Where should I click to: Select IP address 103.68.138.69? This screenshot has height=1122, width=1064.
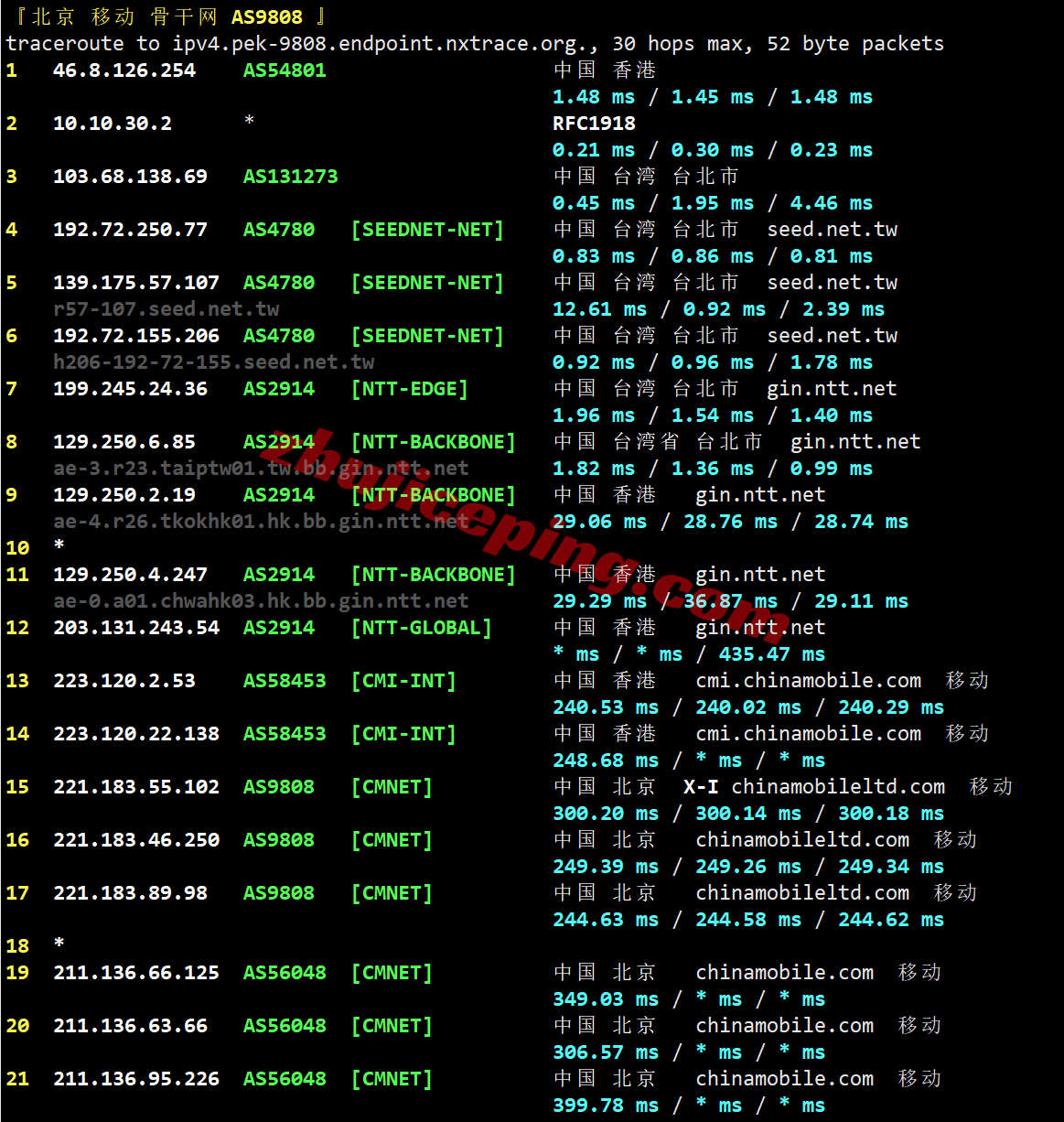130,177
